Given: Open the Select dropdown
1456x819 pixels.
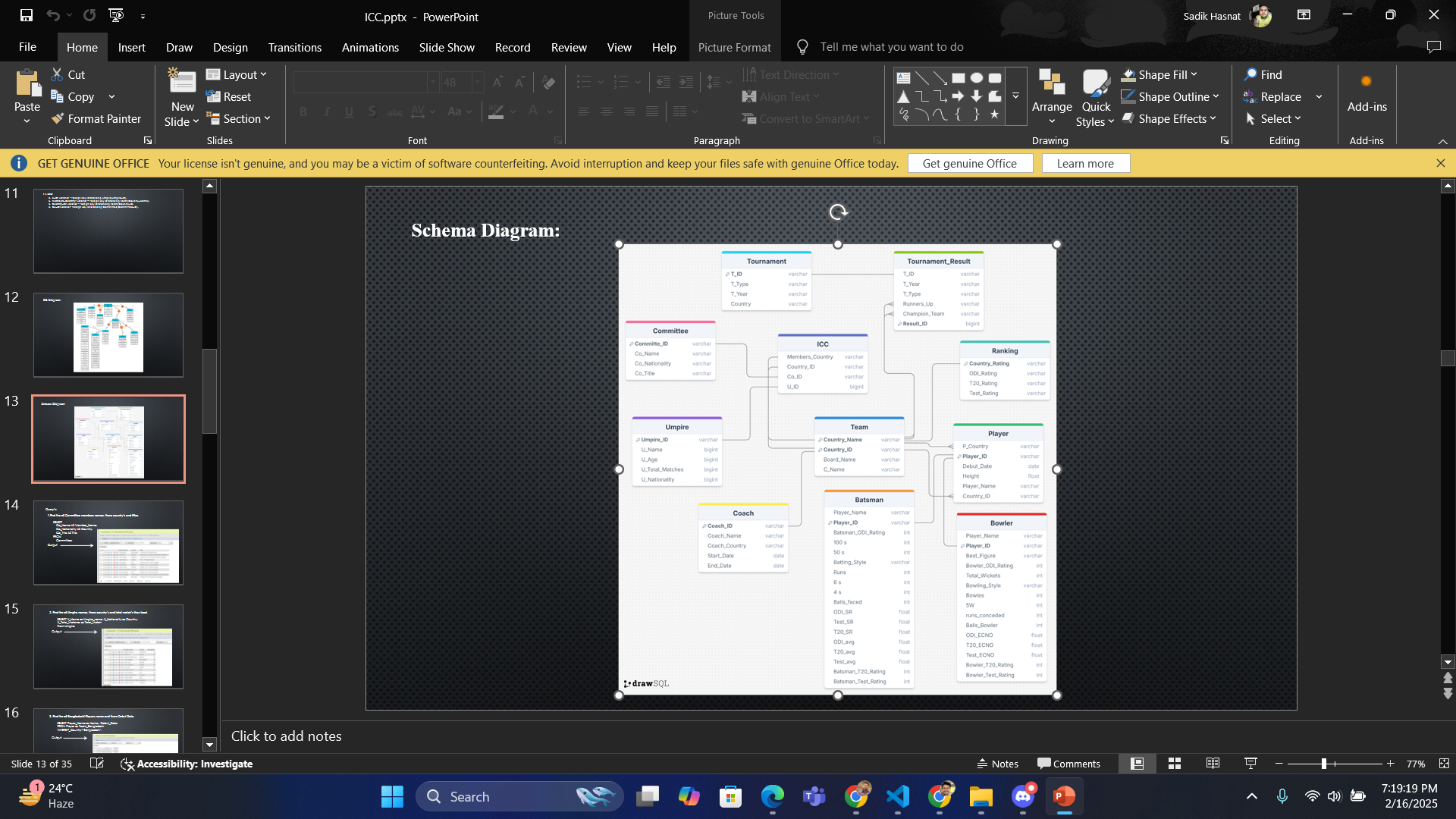Looking at the screenshot, I should point(1273,118).
